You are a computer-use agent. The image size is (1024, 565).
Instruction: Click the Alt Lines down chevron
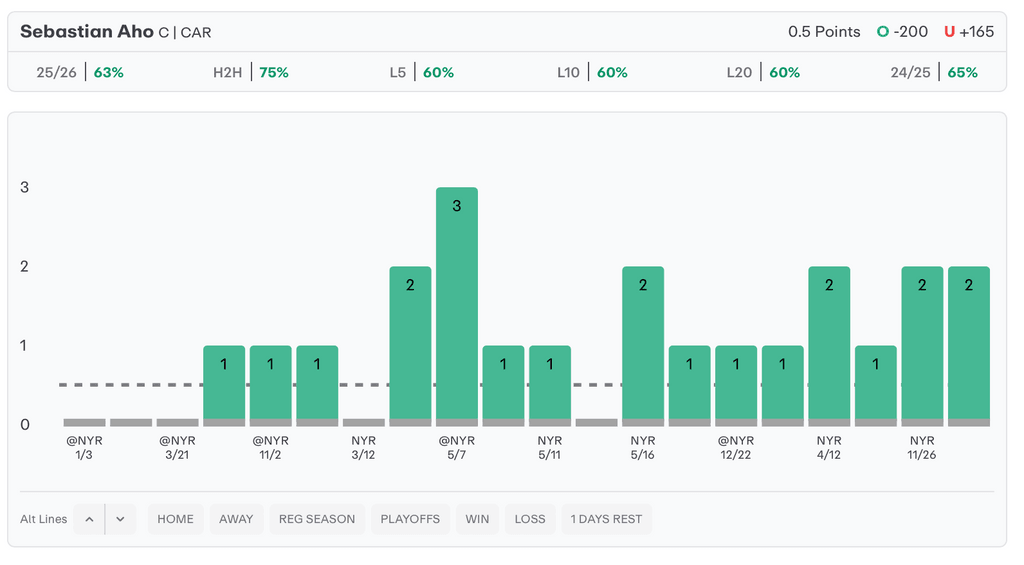coord(119,519)
